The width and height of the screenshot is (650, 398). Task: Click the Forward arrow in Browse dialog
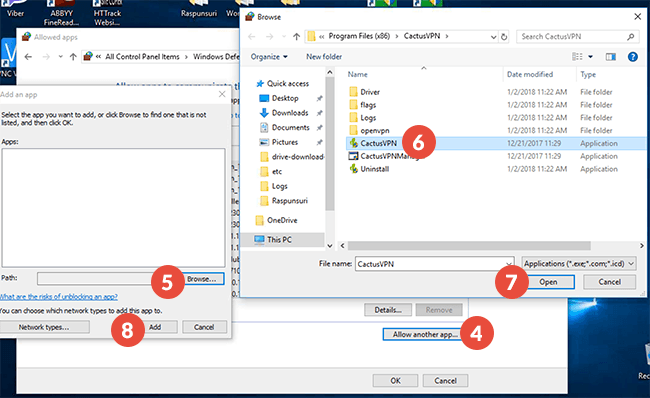pyautogui.click(x=269, y=36)
